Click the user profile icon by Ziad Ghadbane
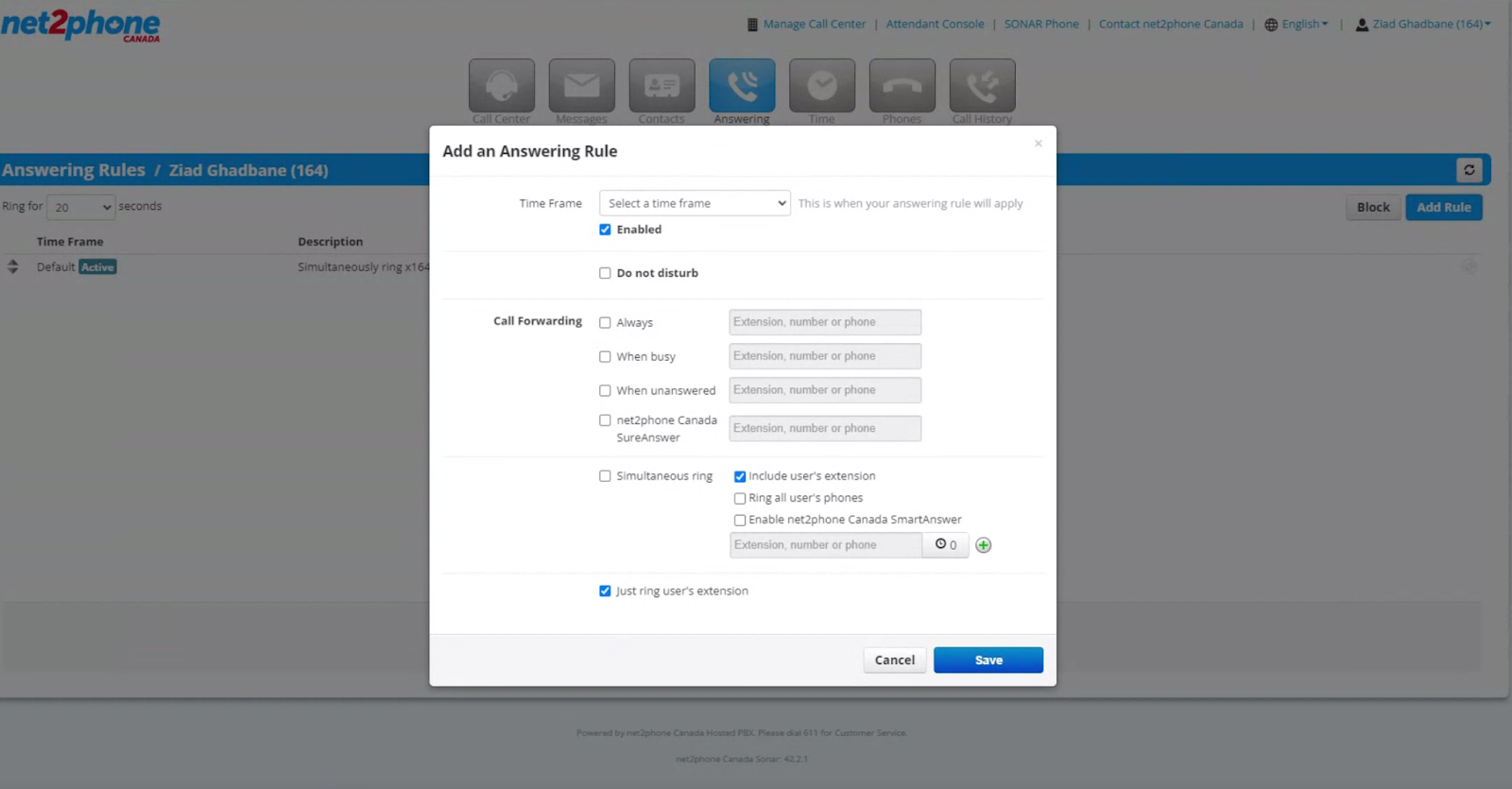This screenshot has width=1512, height=789. coord(1362,25)
